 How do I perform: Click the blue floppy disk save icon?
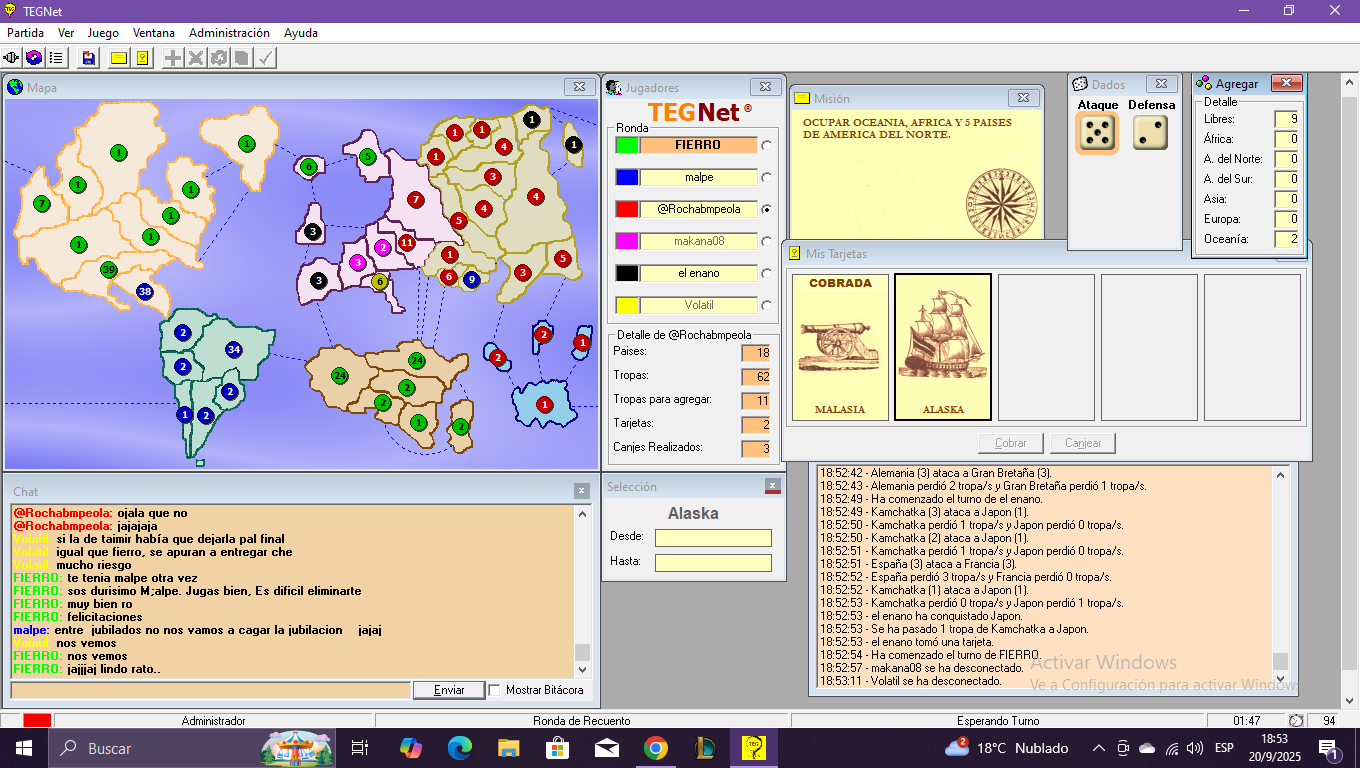click(89, 58)
